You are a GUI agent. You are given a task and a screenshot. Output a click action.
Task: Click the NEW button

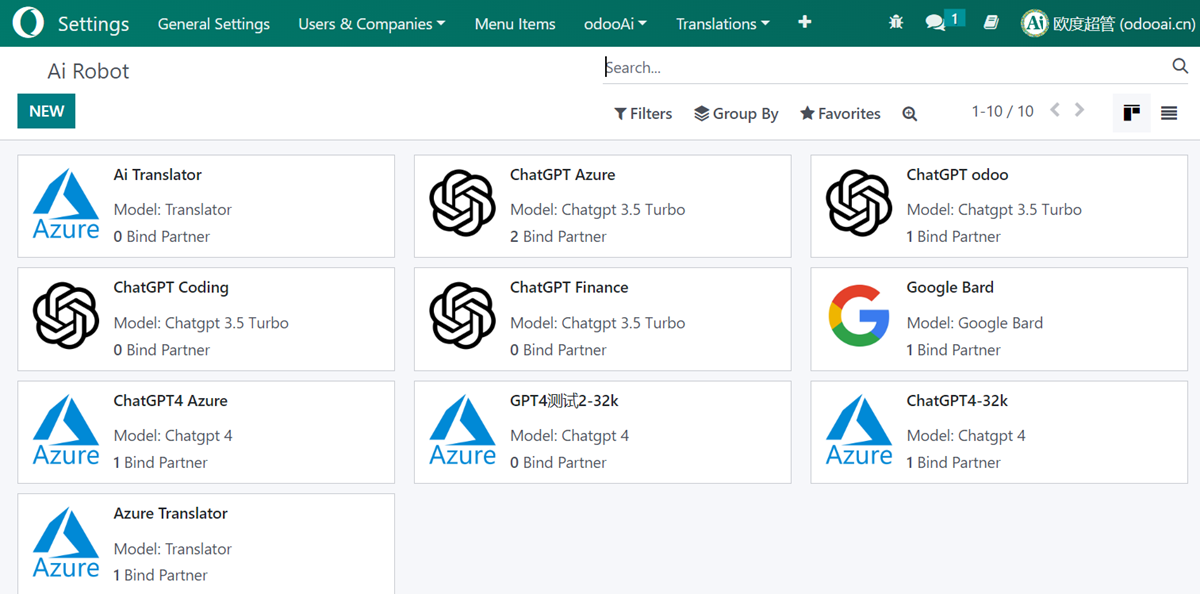[x=46, y=111]
